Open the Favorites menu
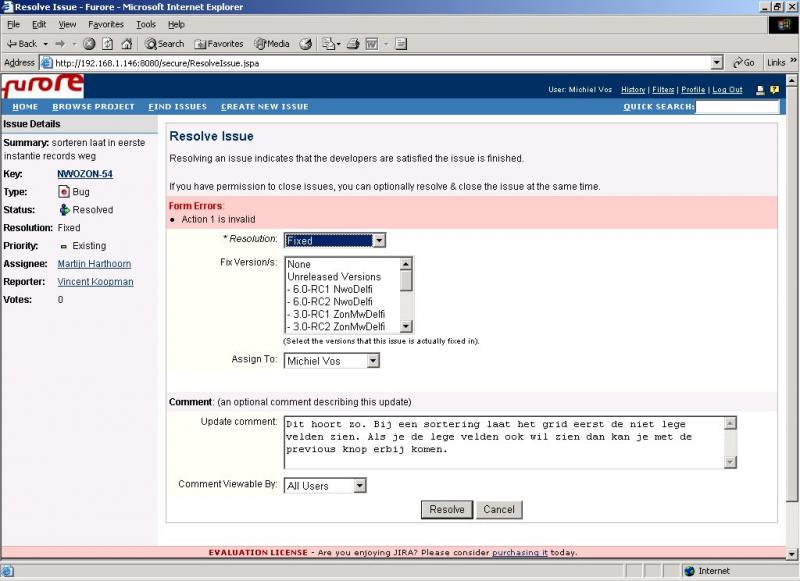Viewport: 800px width, 581px height. pos(106,24)
